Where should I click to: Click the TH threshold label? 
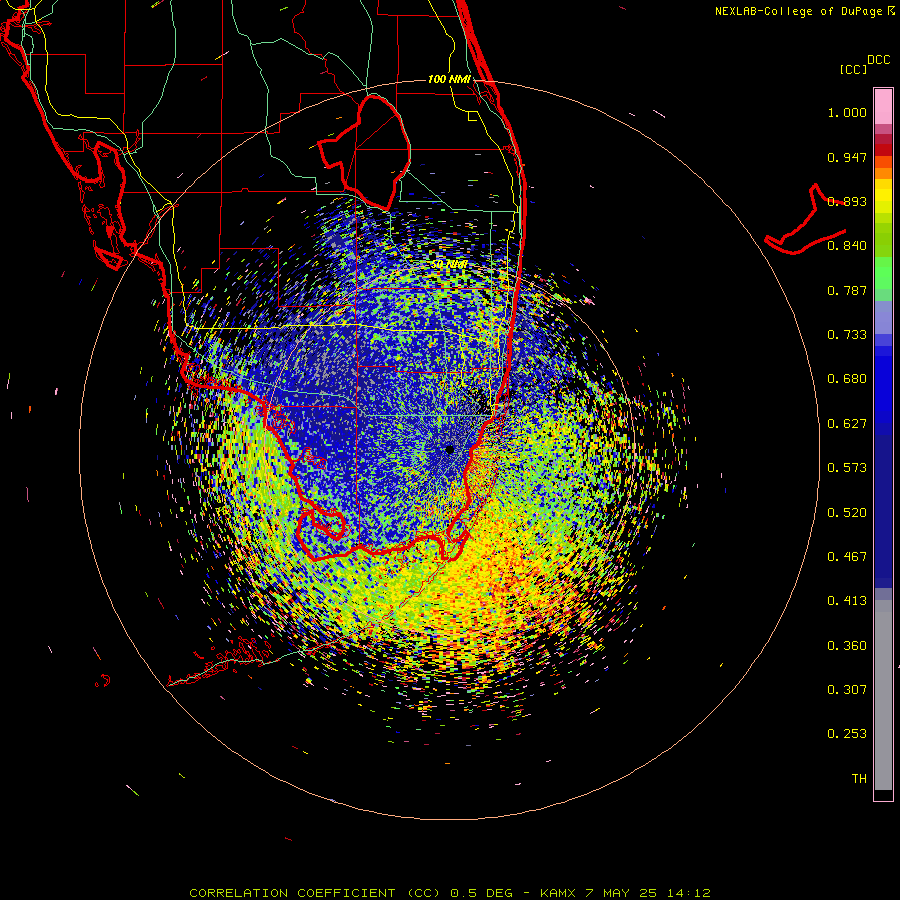point(859,779)
